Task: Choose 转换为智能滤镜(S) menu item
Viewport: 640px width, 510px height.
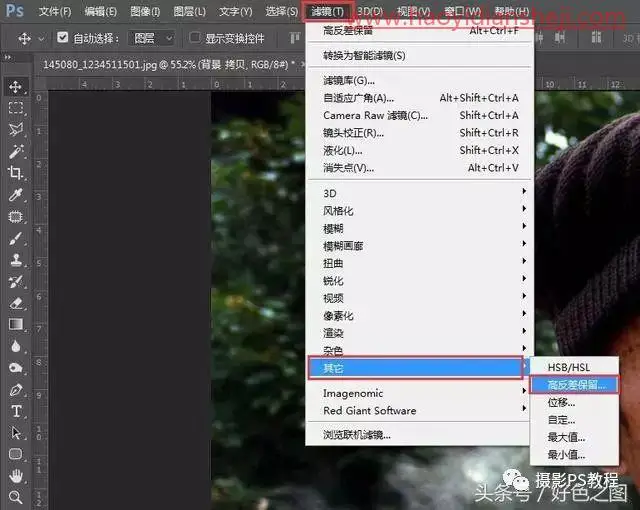Action: (418, 55)
